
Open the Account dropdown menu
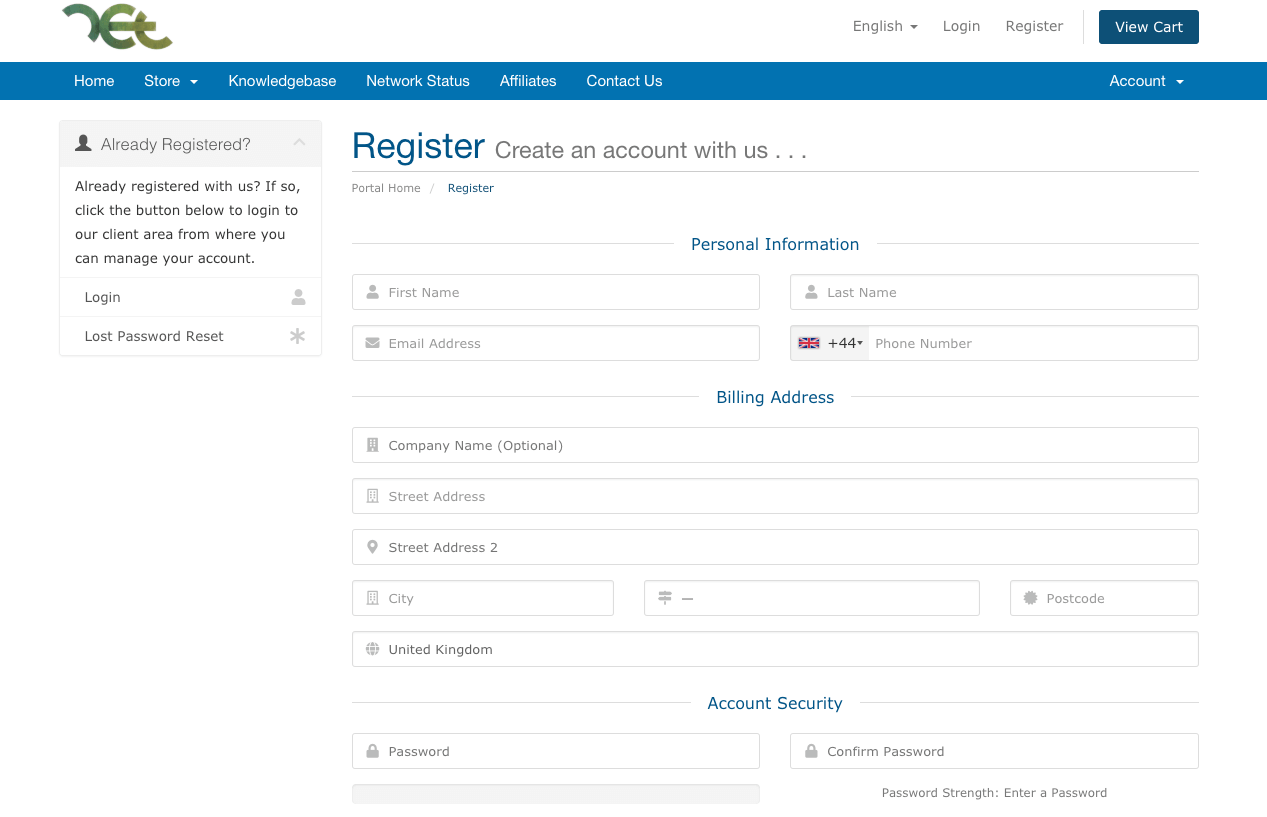tap(1146, 81)
